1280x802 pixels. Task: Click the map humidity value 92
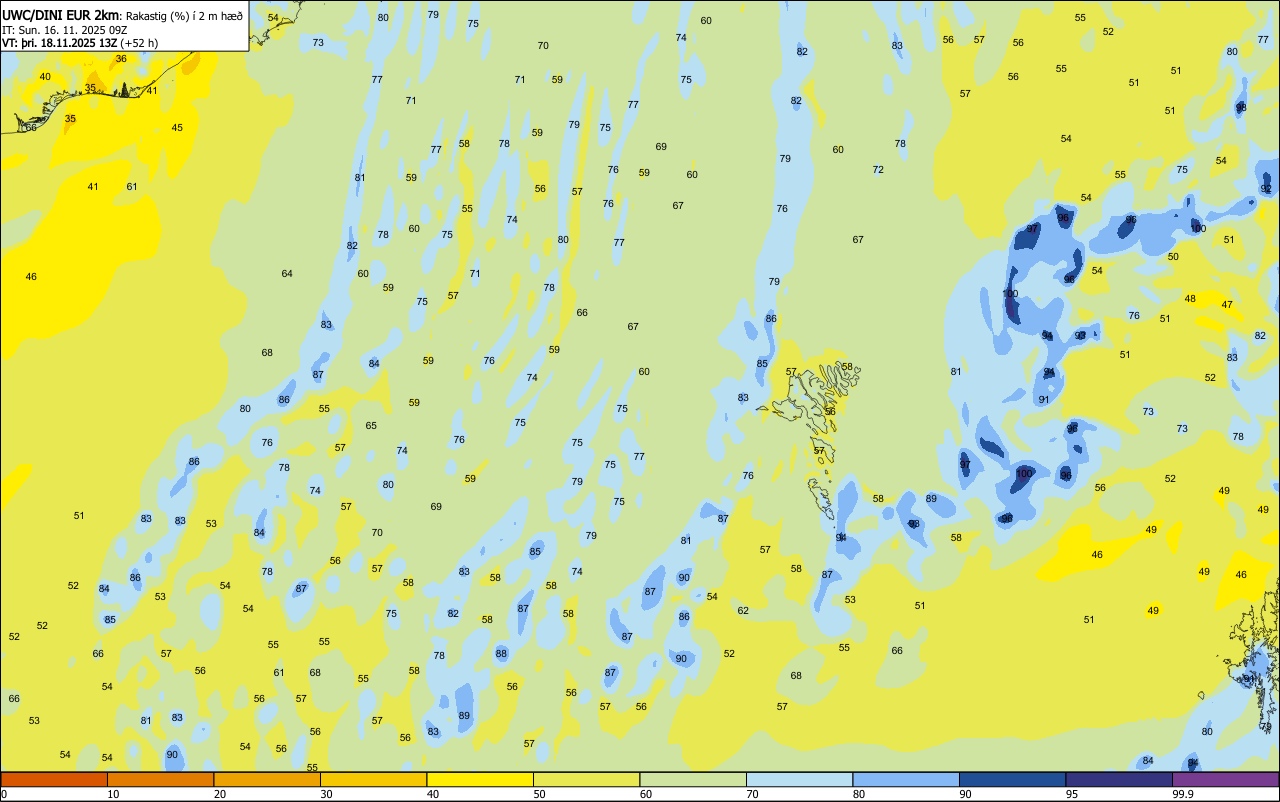[1266, 189]
